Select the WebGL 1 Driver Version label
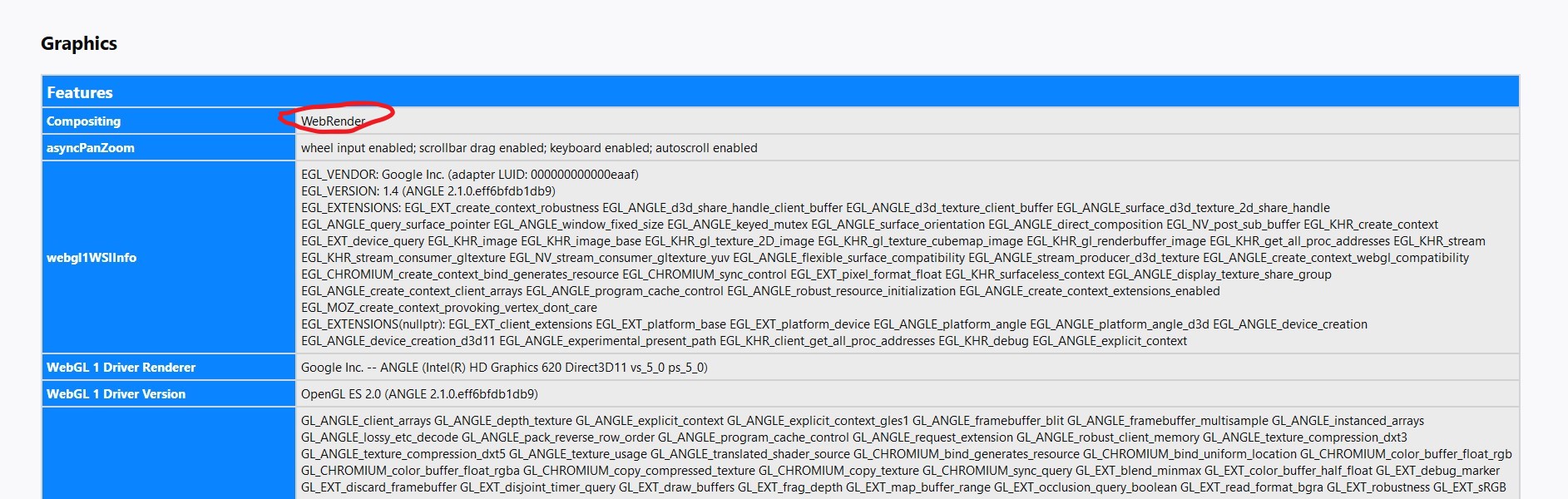This screenshot has width=1568, height=499. [116, 394]
